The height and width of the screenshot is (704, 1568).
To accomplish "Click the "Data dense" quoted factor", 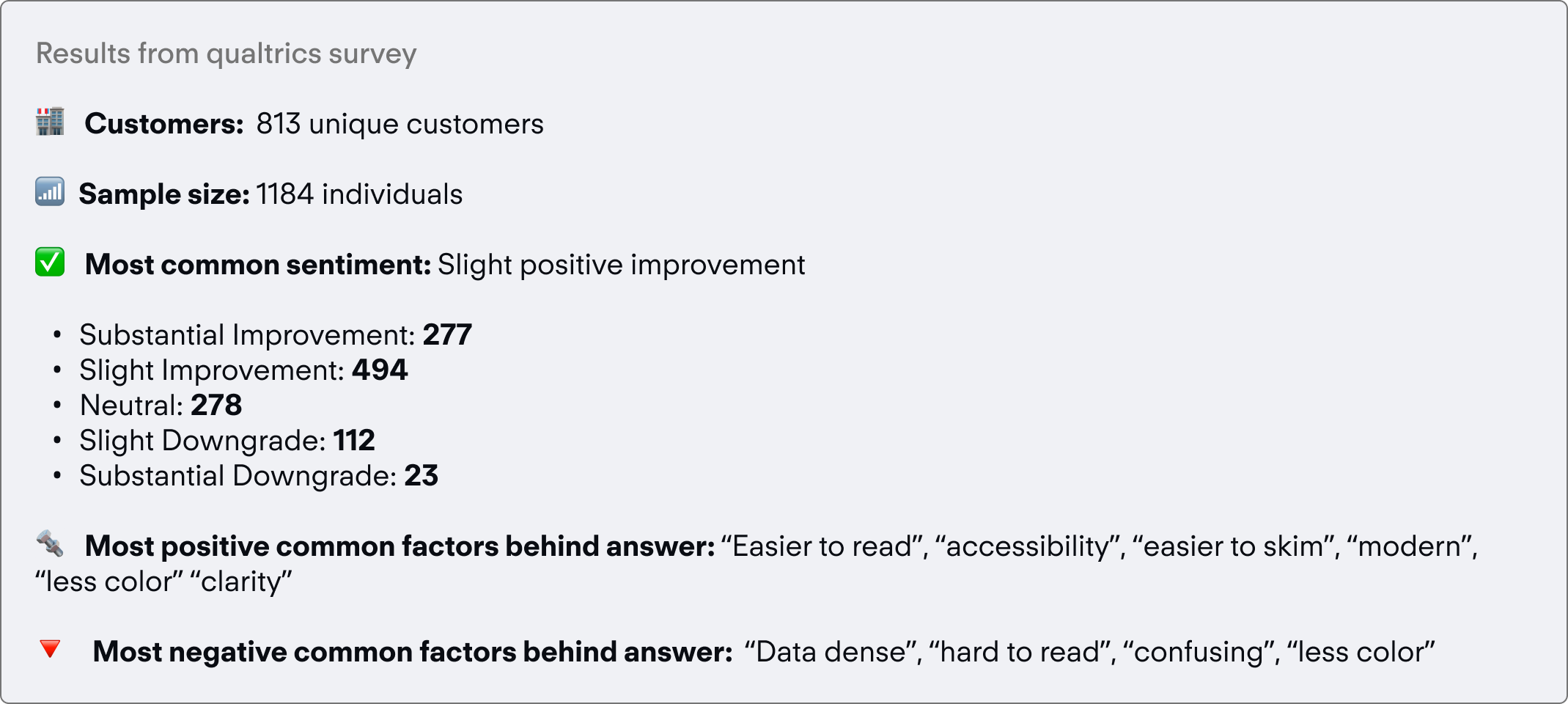I will point(831,652).
